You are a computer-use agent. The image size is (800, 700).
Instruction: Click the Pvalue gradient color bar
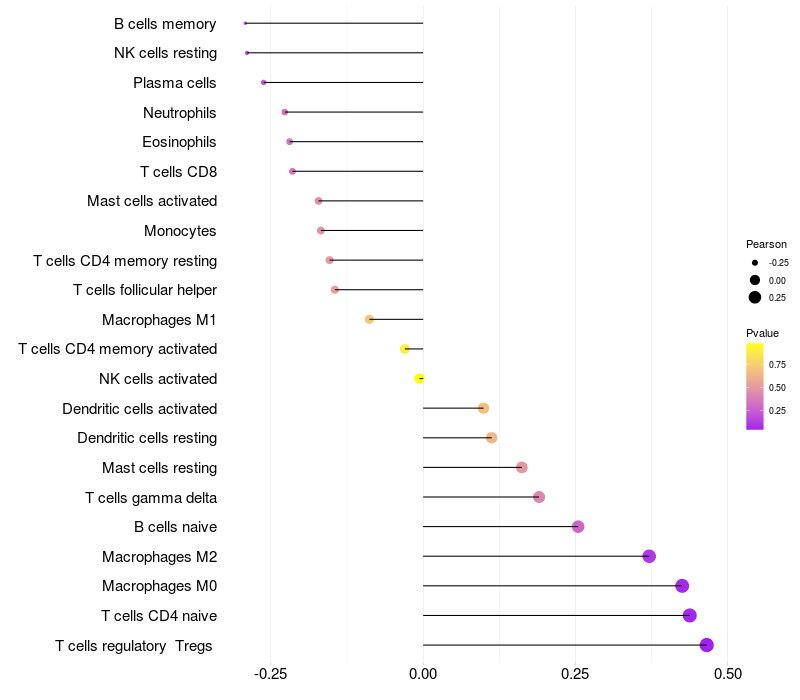(755, 386)
